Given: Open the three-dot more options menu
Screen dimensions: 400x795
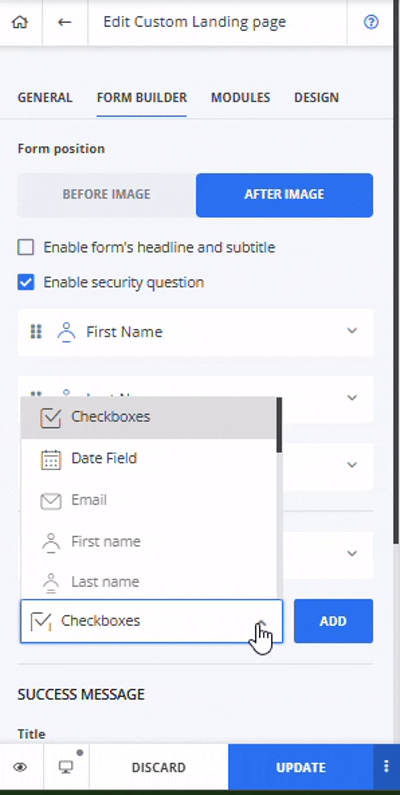Looking at the screenshot, I should coord(386,767).
